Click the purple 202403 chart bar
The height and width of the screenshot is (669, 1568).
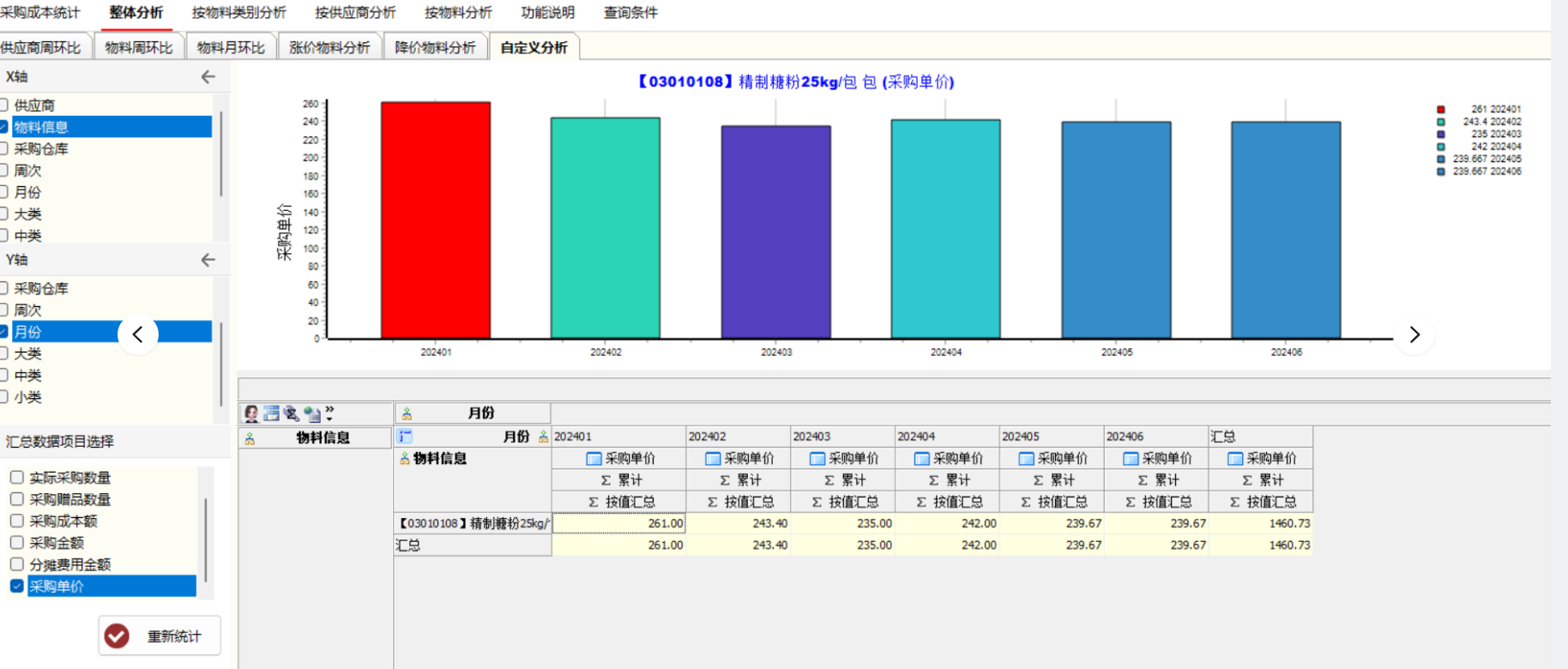coord(776,232)
